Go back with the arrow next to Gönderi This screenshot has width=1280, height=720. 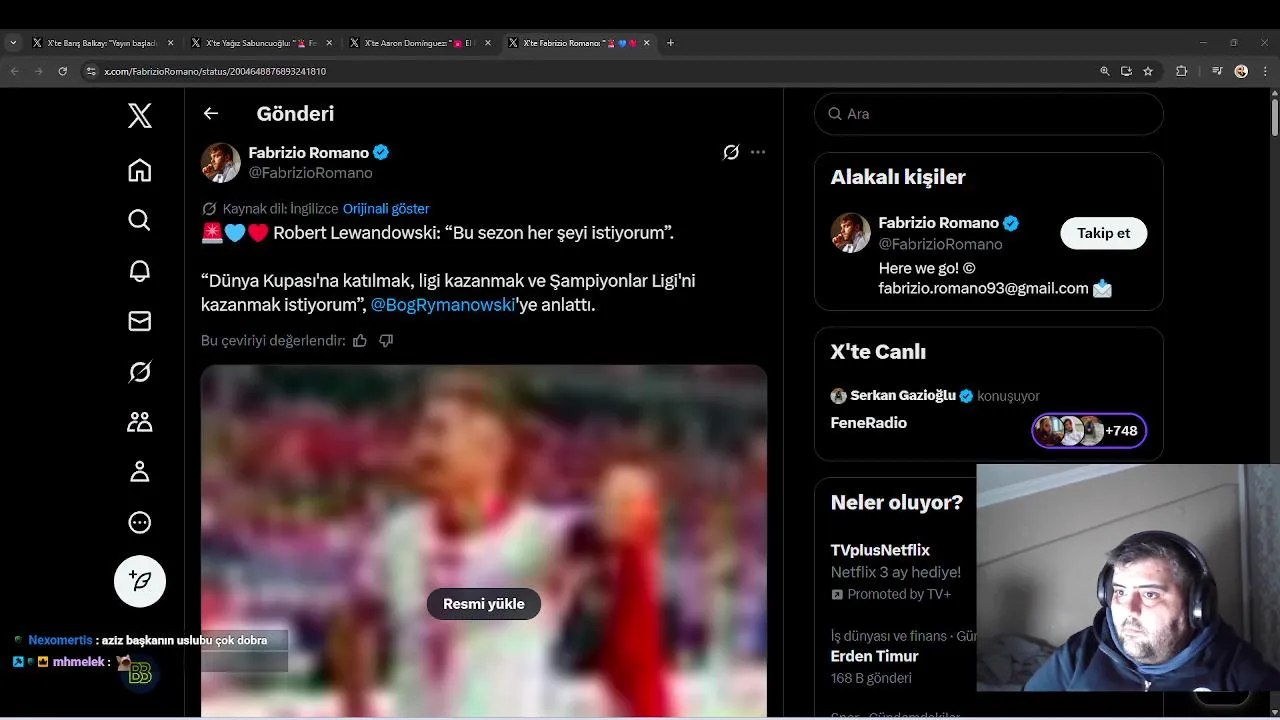211,113
